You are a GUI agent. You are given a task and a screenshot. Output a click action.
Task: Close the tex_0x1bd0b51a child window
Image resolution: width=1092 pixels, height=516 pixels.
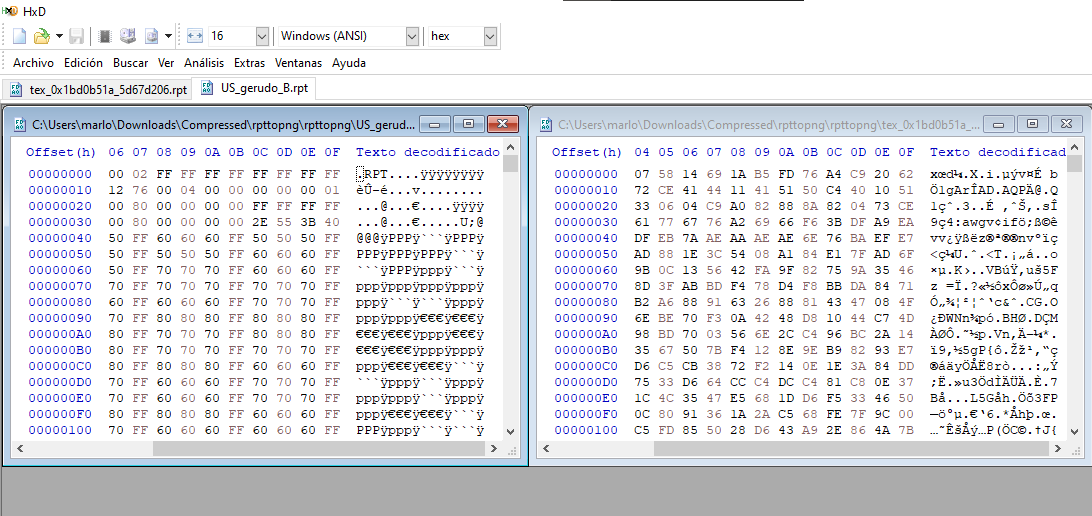[x=1066, y=124]
